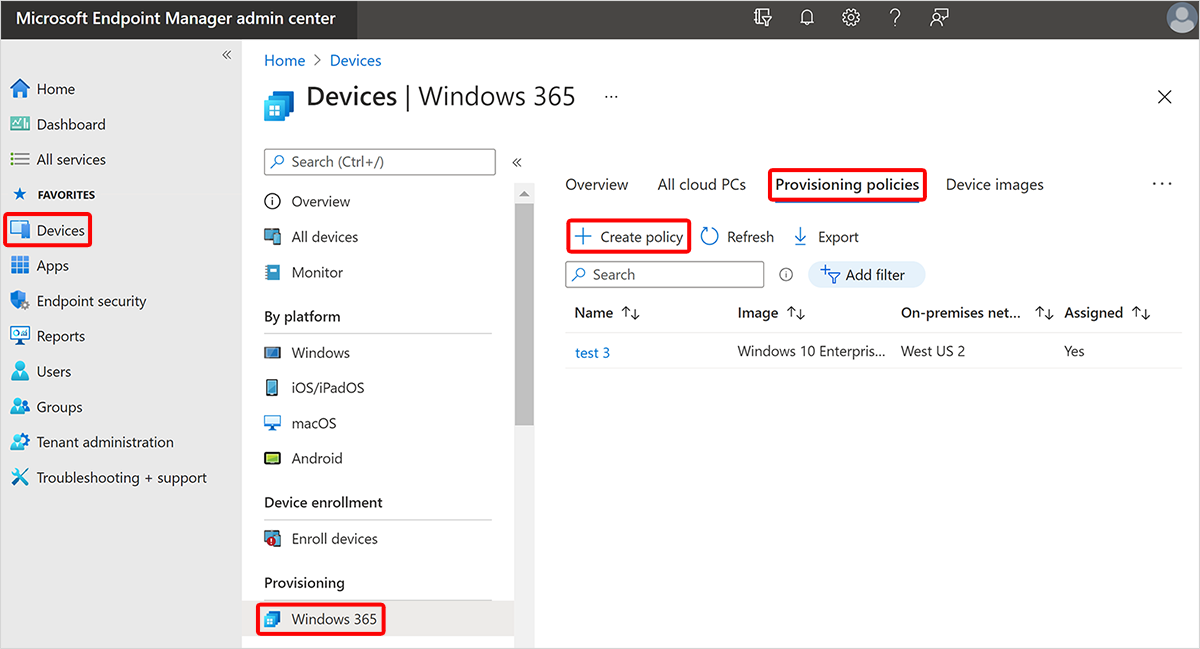The width and height of the screenshot is (1200, 649).
Task: Switch to Provisioning policies tab
Action: pyautogui.click(x=847, y=185)
